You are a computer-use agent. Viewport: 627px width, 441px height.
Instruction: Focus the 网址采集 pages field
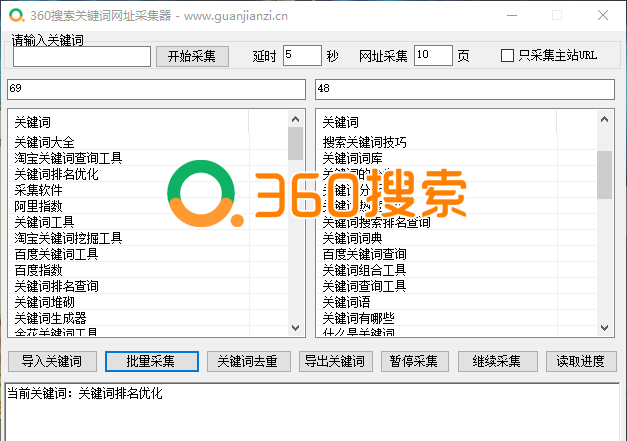433,55
